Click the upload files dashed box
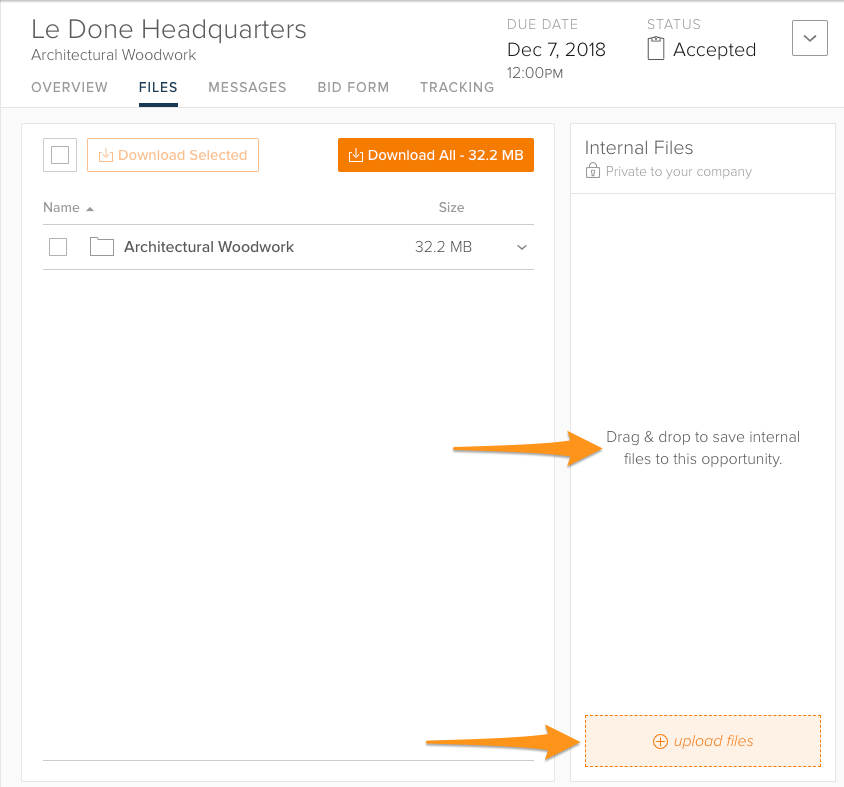This screenshot has width=844, height=787. pyautogui.click(x=702, y=741)
